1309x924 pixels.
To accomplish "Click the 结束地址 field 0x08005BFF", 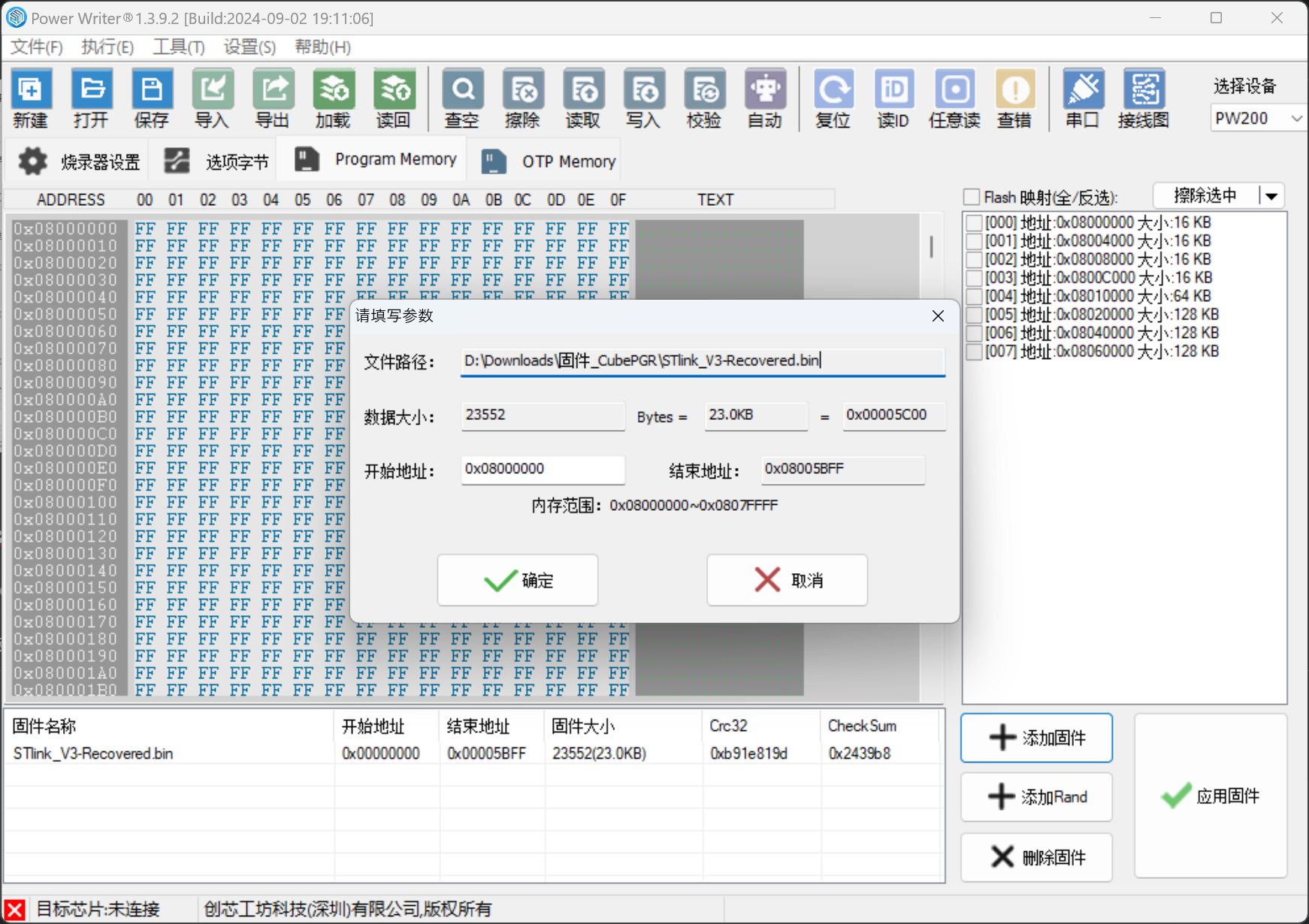I will coord(842,470).
